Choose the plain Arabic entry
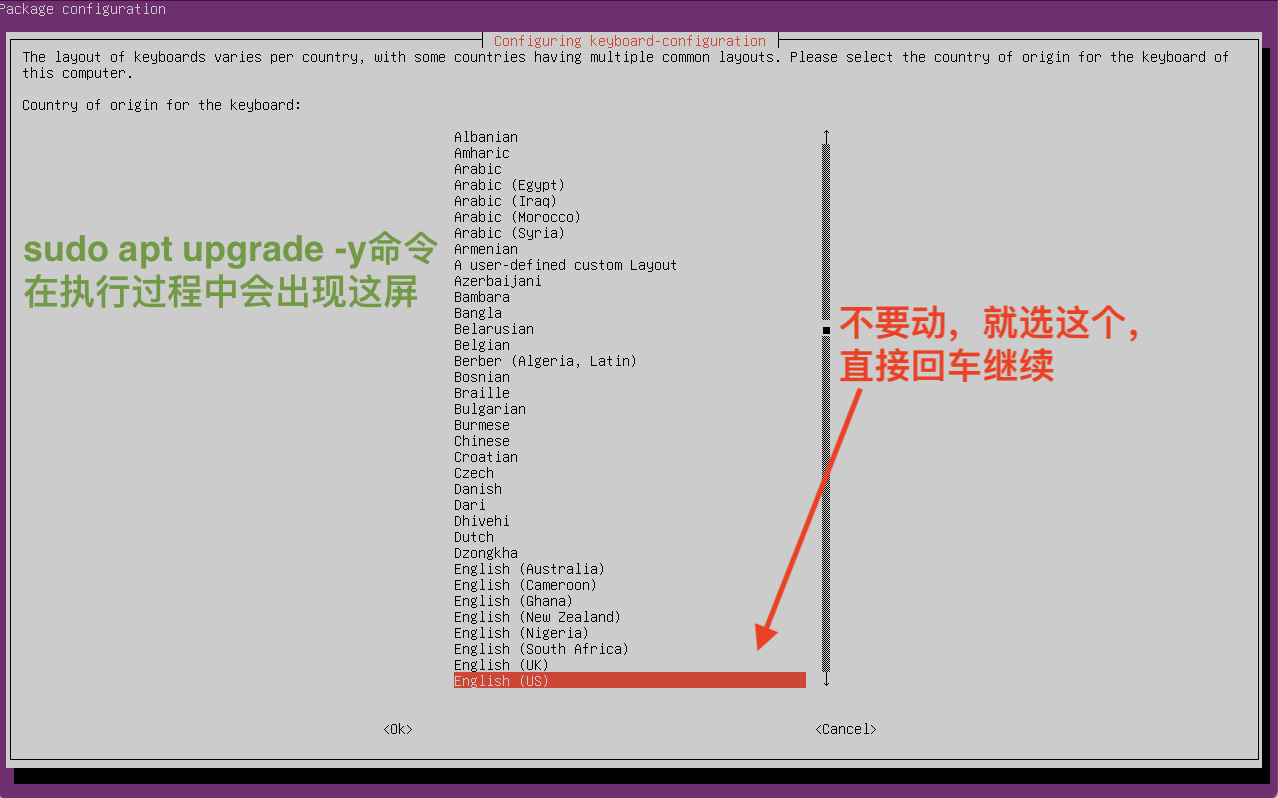Viewport: 1278px width, 798px height. (478, 169)
